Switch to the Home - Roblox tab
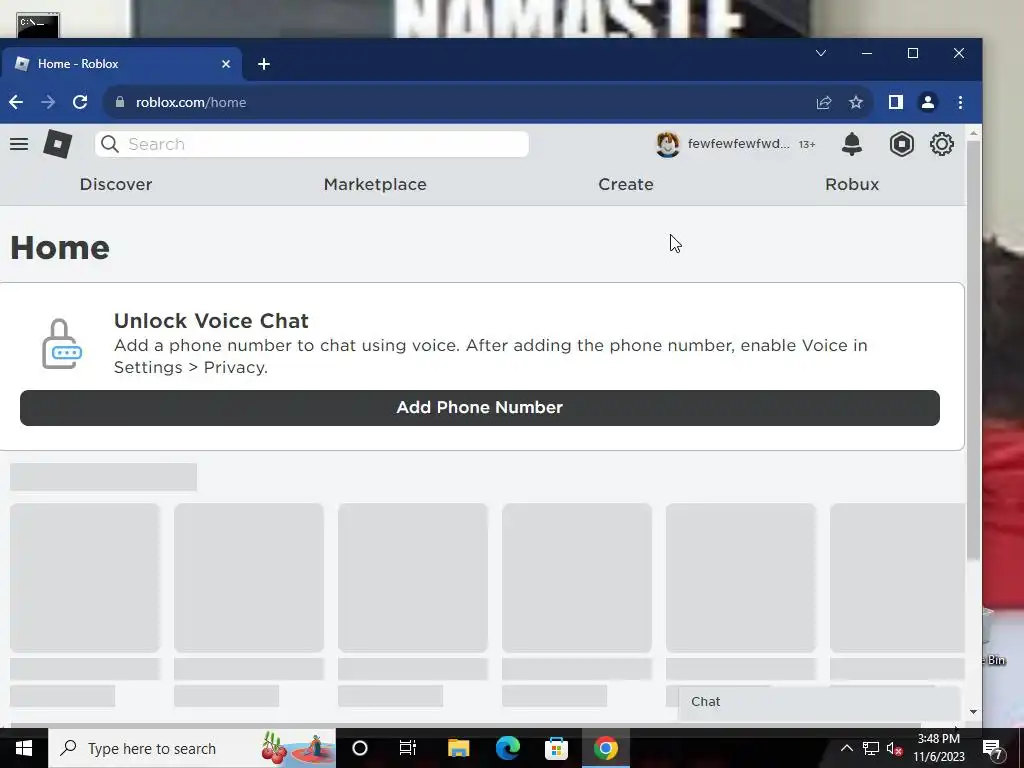Image resolution: width=1024 pixels, height=768 pixels. (x=121, y=64)
